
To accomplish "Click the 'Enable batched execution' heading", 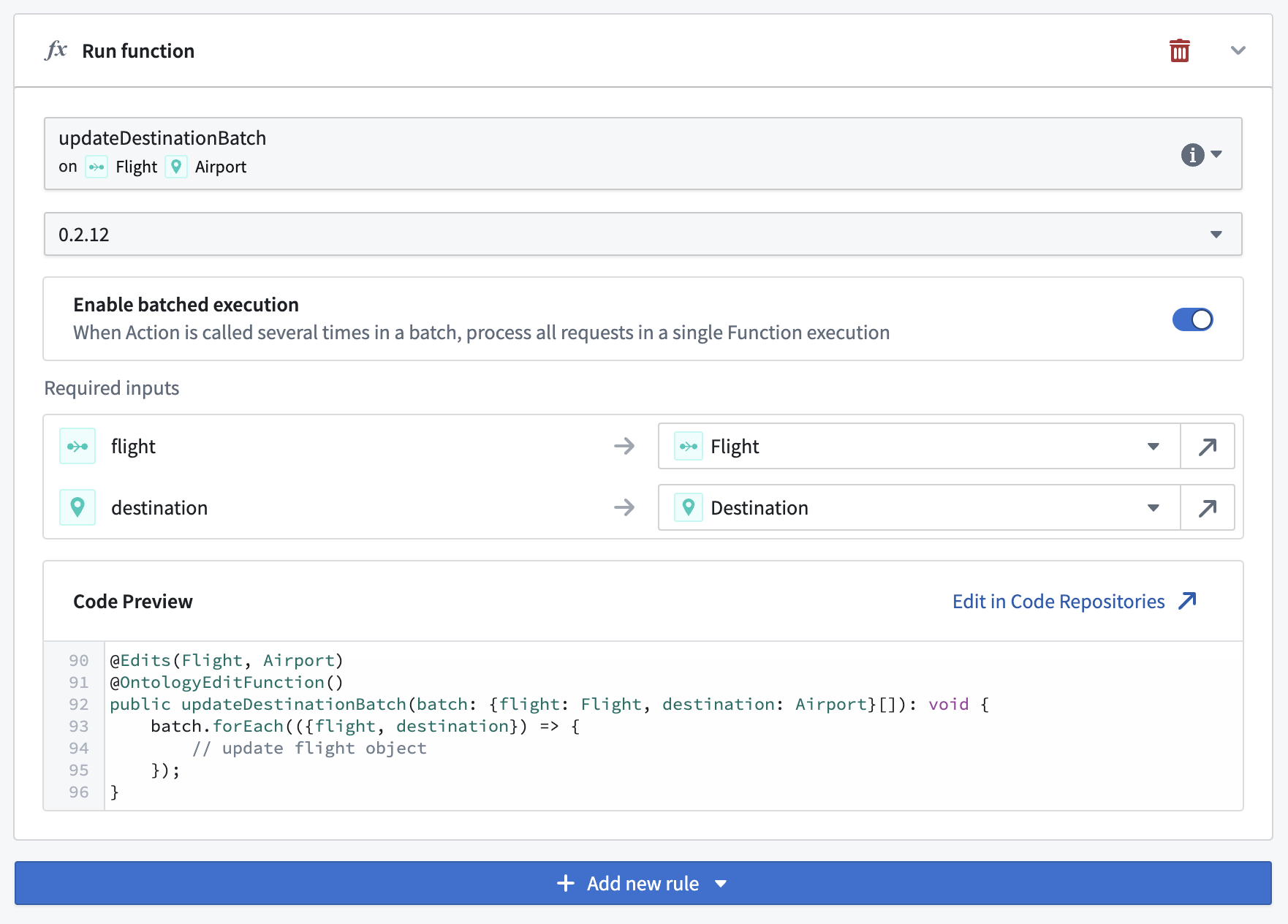I will click(x=186, y=305).
